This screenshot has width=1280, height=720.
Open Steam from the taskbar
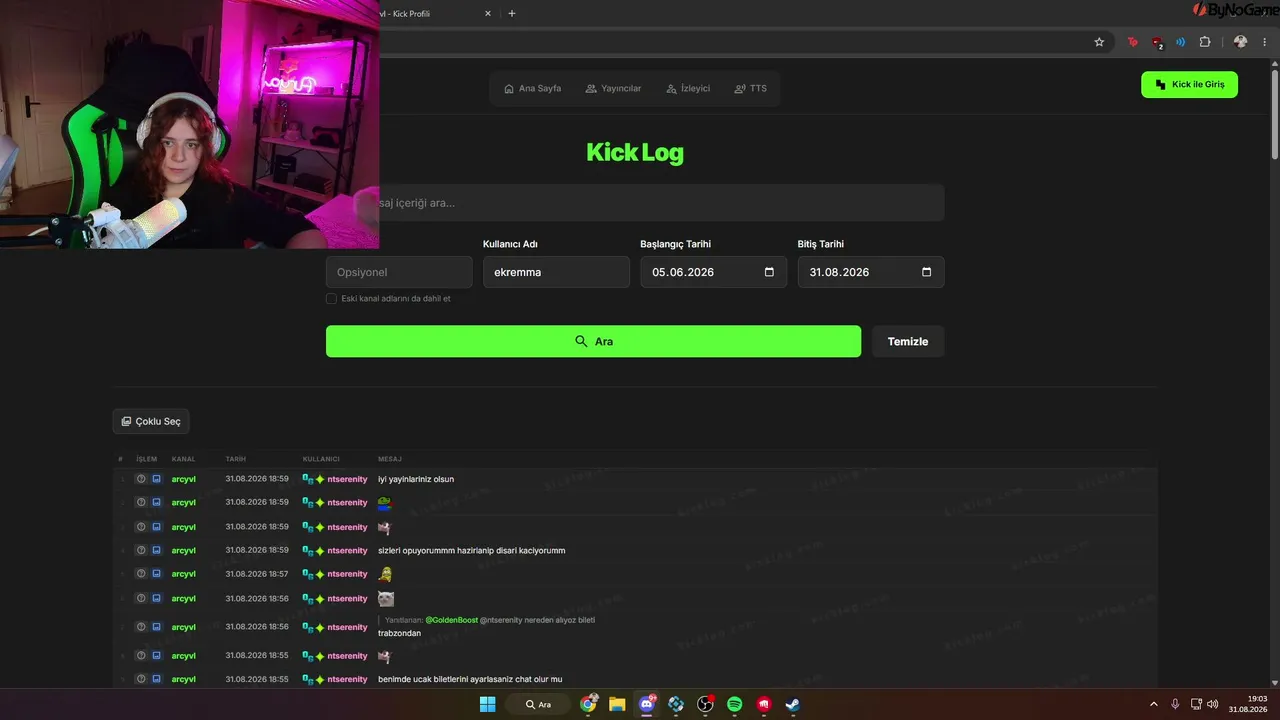[793, 704]
